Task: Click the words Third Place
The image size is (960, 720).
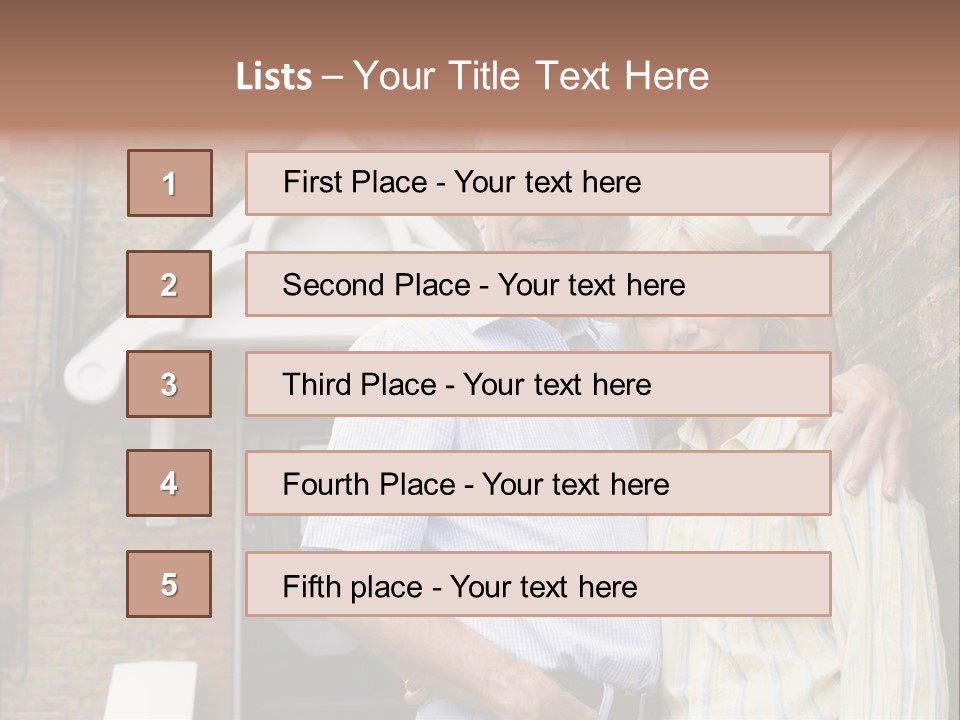Action: click(x=359, y=384)
